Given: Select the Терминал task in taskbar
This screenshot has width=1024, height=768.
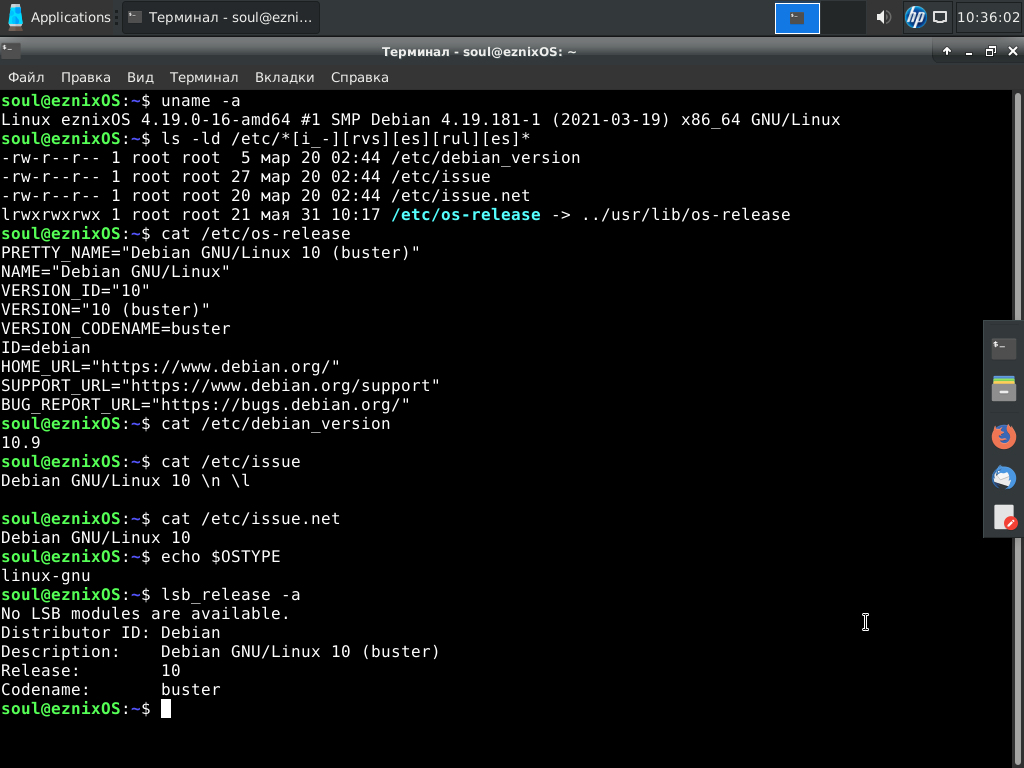Looking at the screenshot, I should click(x=221, y=17).
